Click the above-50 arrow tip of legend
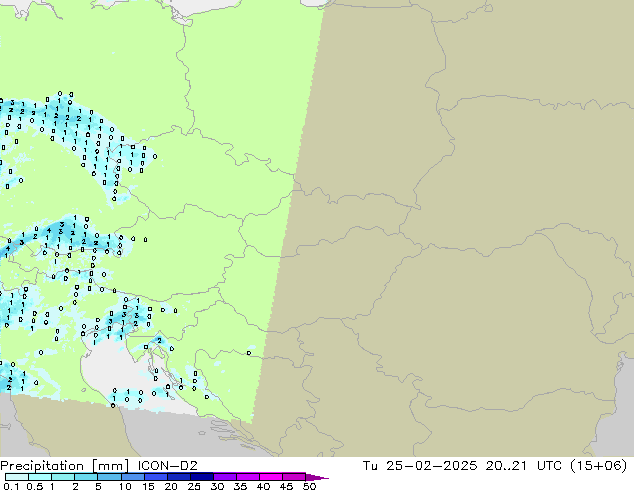This screenshot has width=634, height=490. [317, 477]
